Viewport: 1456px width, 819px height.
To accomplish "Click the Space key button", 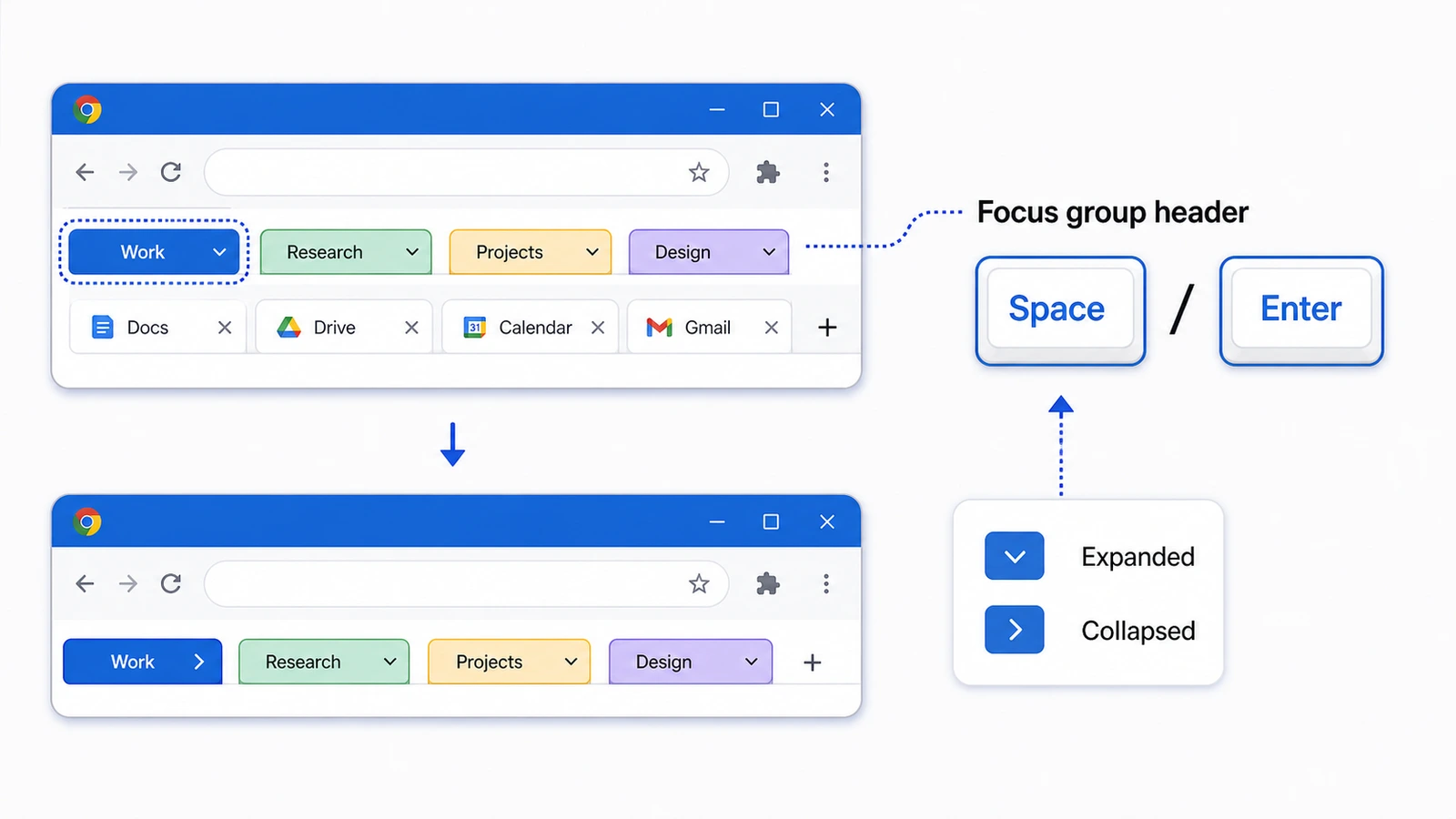I will click(x=1060, y=309).
